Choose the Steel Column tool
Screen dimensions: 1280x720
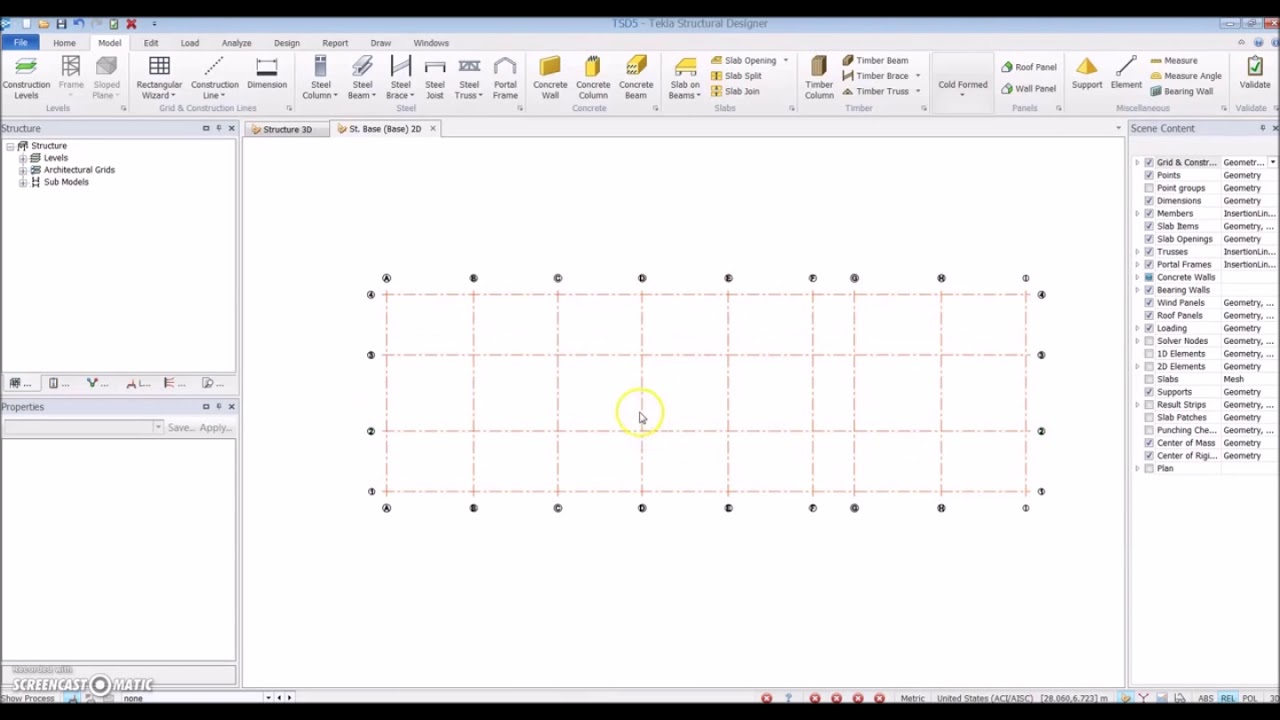[x=320, y=78]
